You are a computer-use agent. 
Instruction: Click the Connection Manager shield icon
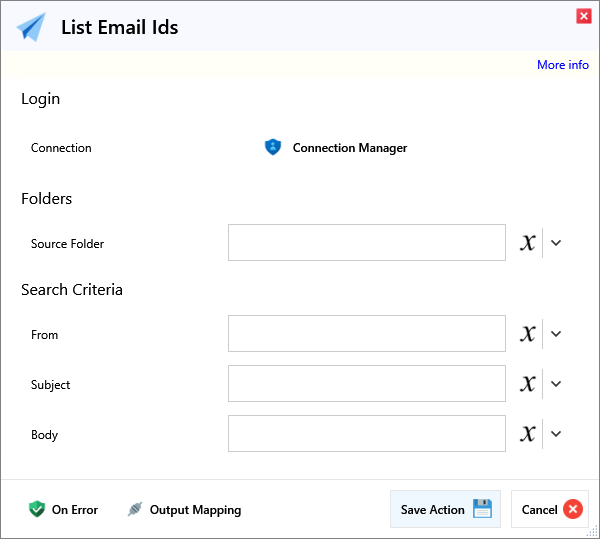pos(273,147)
